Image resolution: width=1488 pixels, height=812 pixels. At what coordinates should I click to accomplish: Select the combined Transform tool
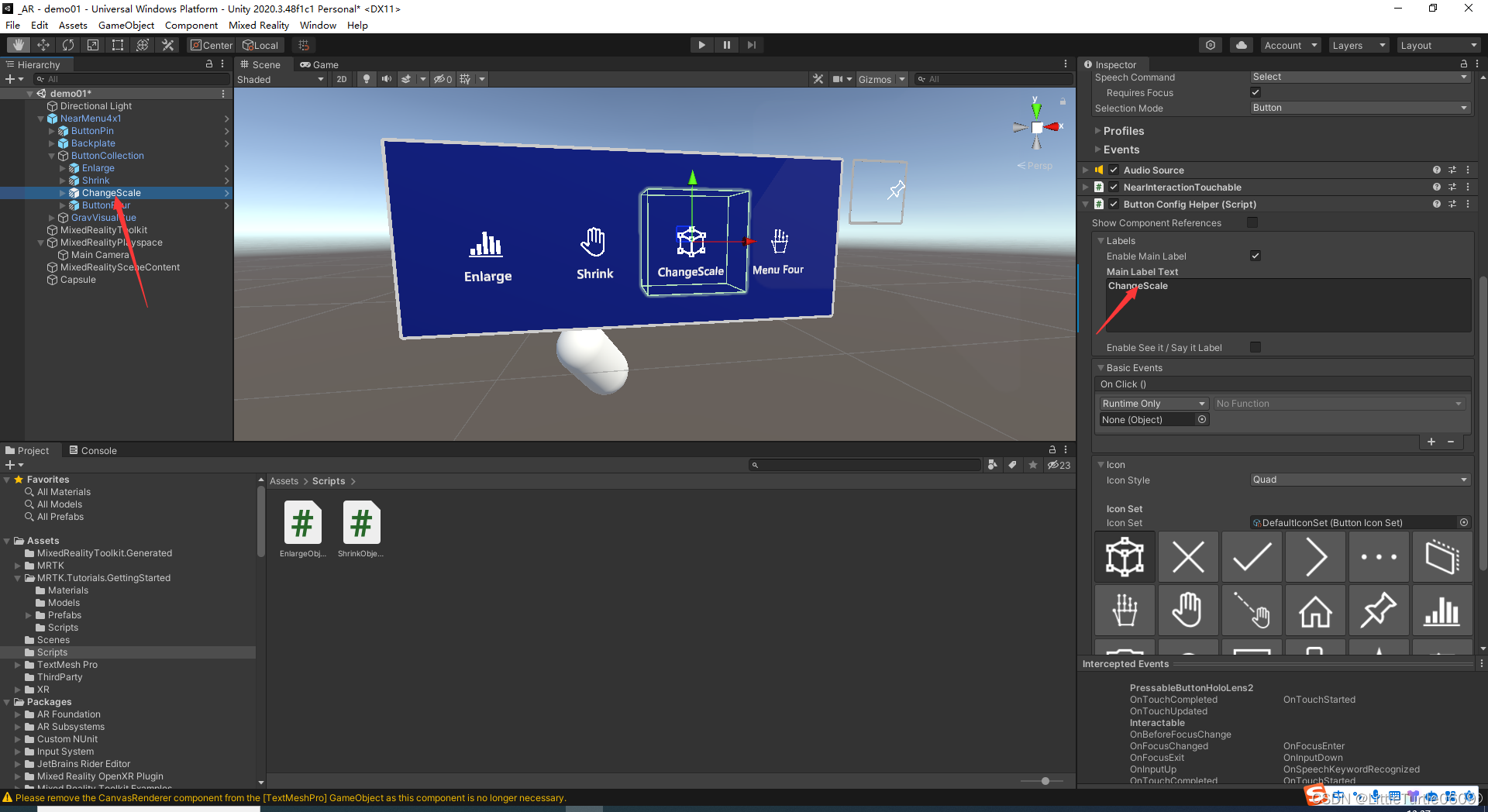click(x=143, y=45)
